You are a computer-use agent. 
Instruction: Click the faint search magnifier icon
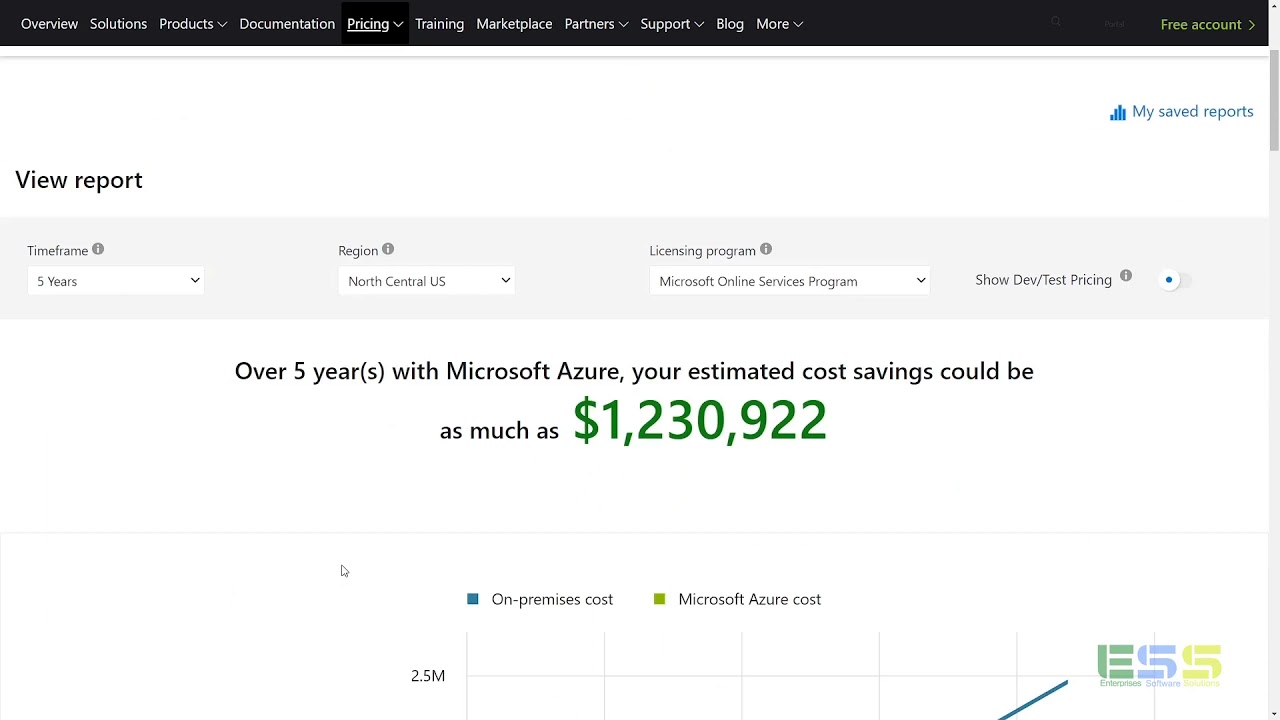click(1056, 22)
